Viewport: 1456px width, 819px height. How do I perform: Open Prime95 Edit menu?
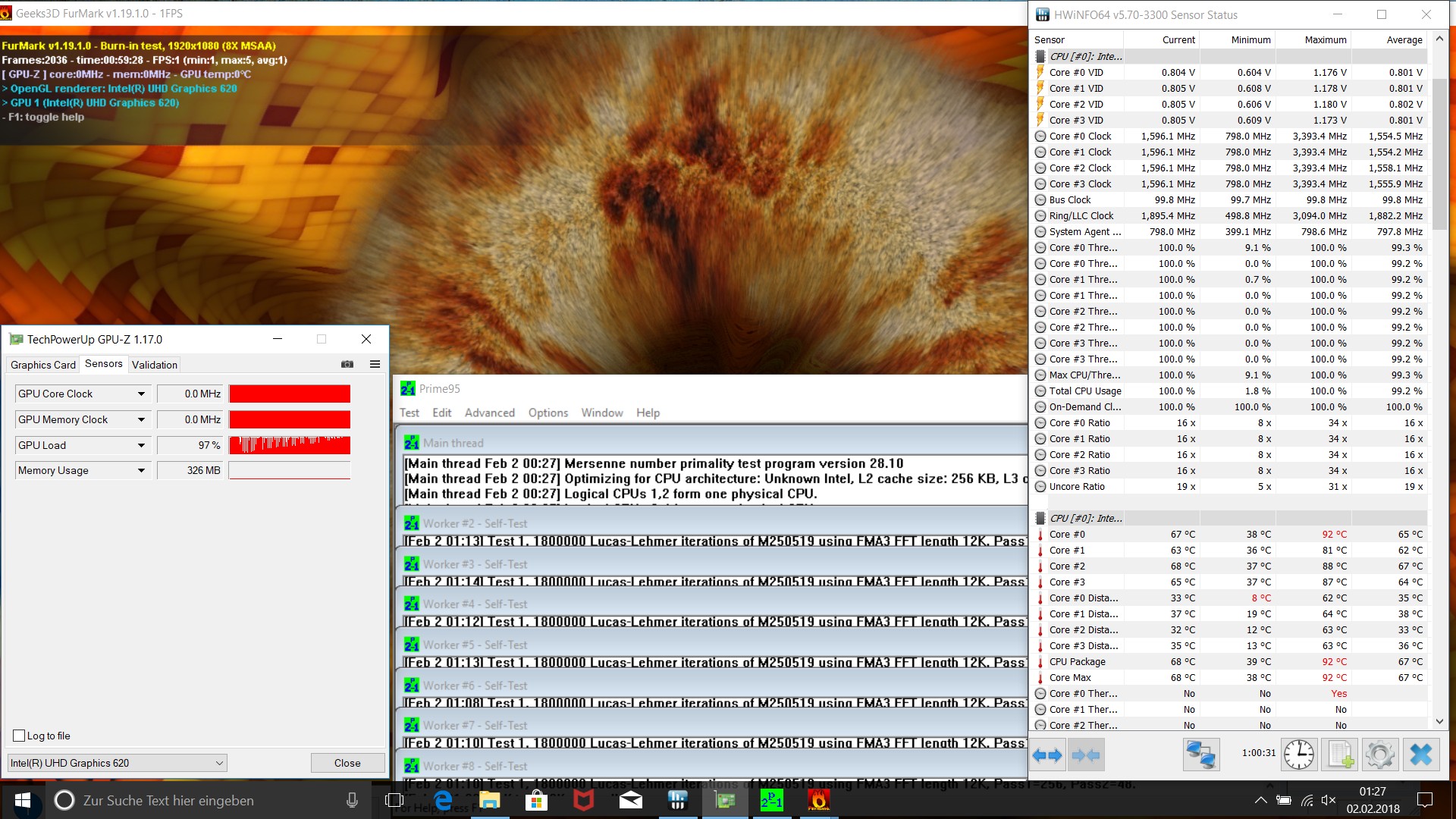[x=442, y=413]
